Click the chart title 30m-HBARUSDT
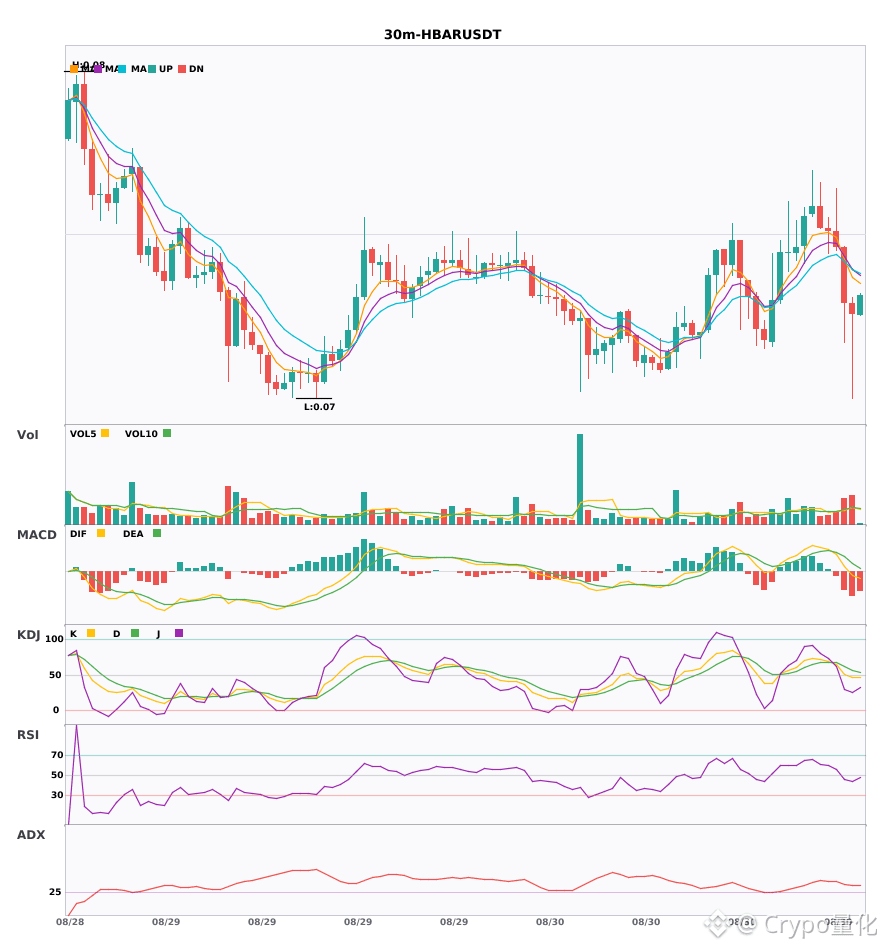The width and height of the screenshot is (885, 950). (443, 35)
